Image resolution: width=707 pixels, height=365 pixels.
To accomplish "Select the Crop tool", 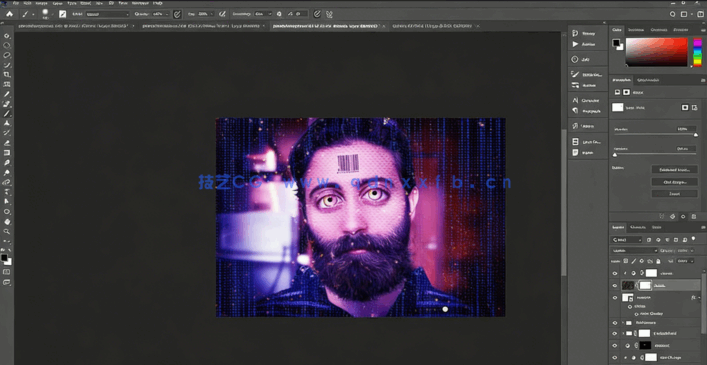I will pos(7,75).
